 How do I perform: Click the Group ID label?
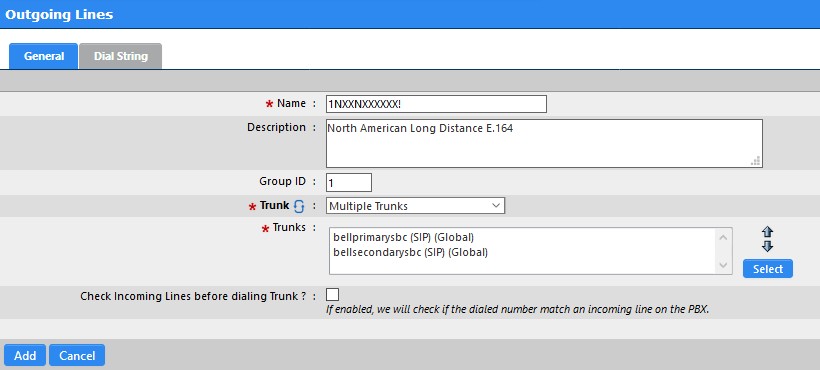[282, 181]
